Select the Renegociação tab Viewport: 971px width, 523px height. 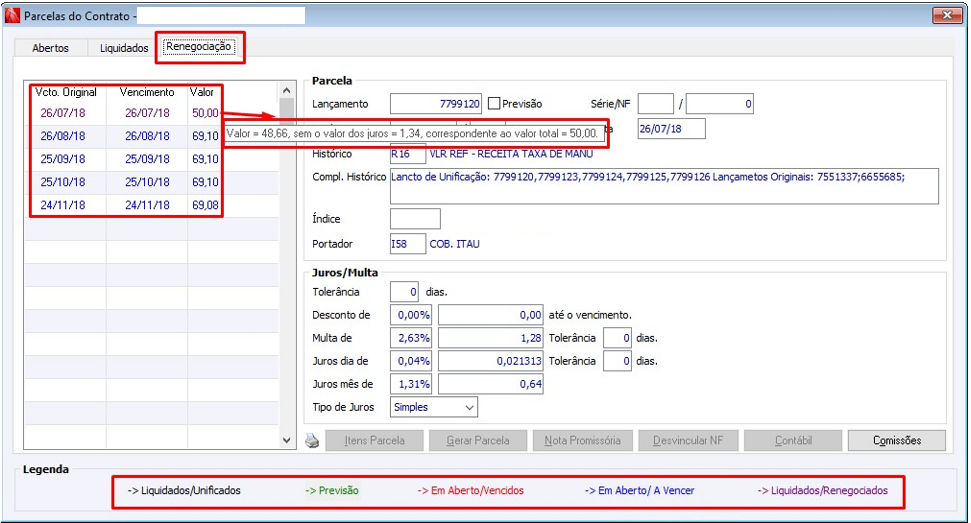(x=199, y=46)
